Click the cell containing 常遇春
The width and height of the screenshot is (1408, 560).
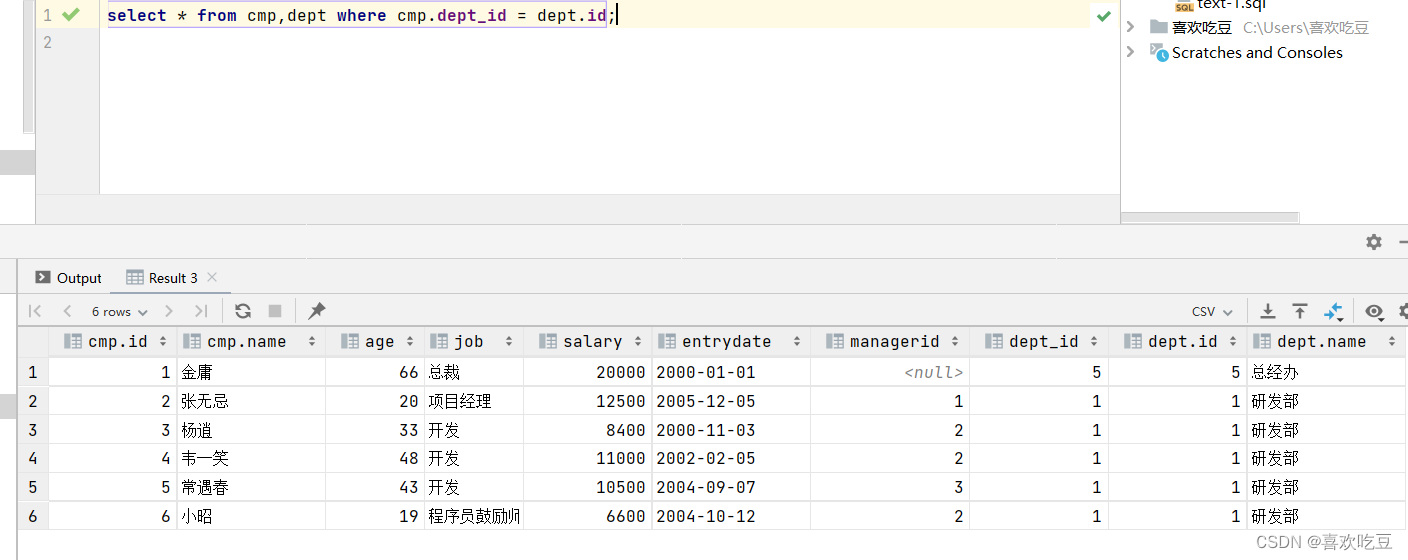tap(251, 488)
